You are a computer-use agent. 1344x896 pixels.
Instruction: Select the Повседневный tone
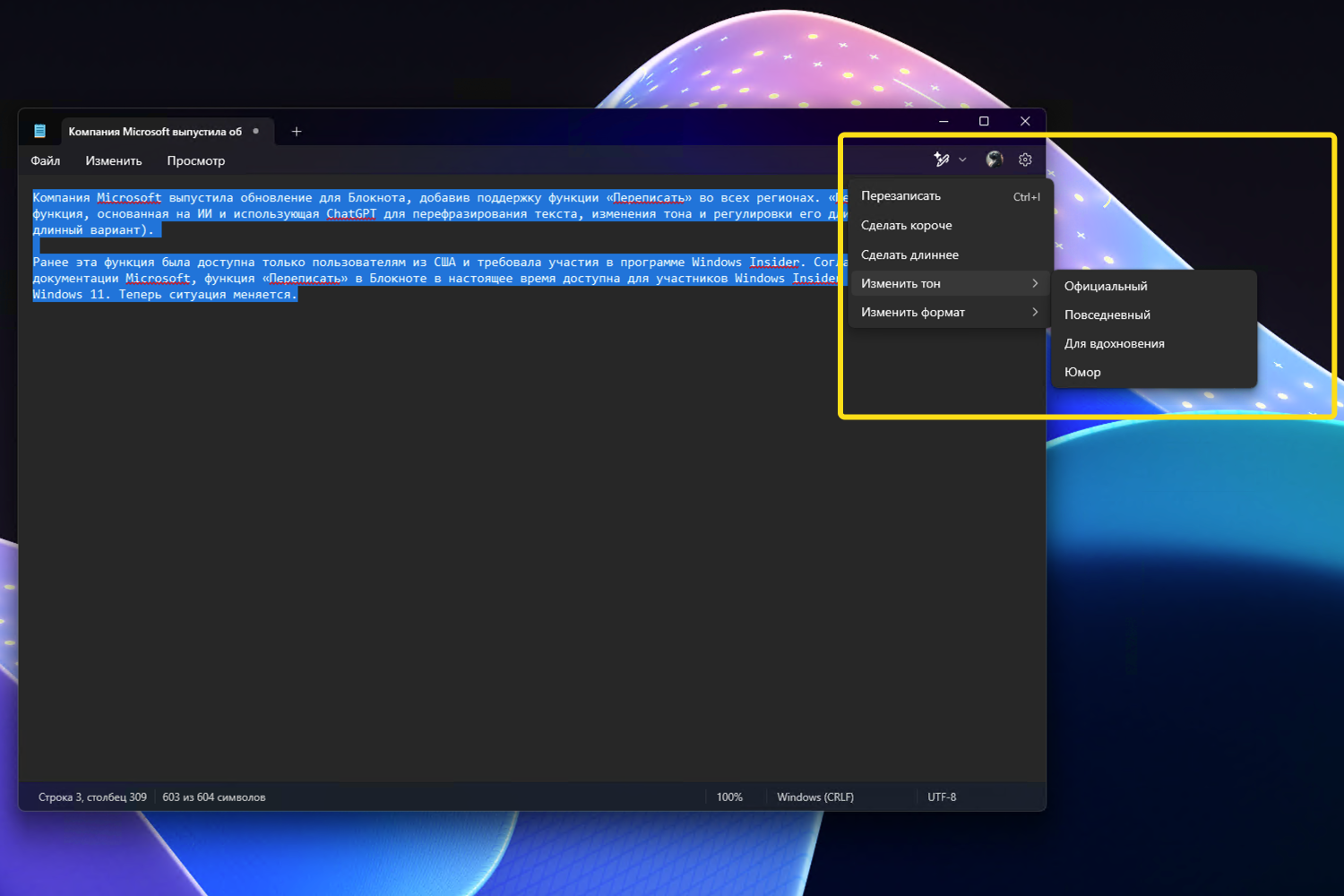click(x=1154, y=315)
